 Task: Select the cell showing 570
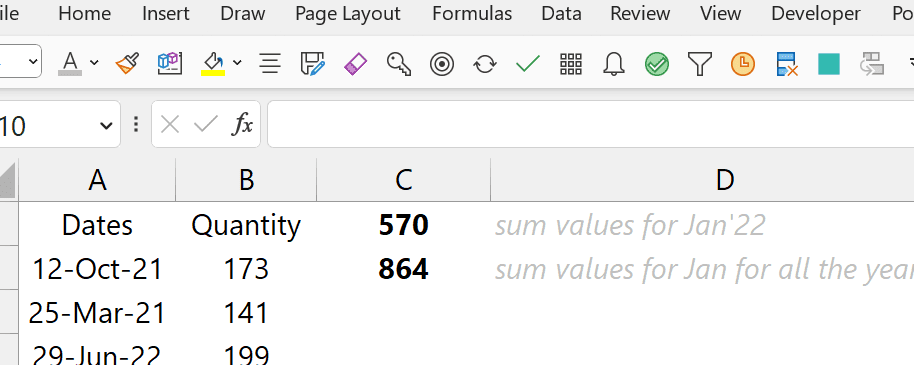pos(403,224)
